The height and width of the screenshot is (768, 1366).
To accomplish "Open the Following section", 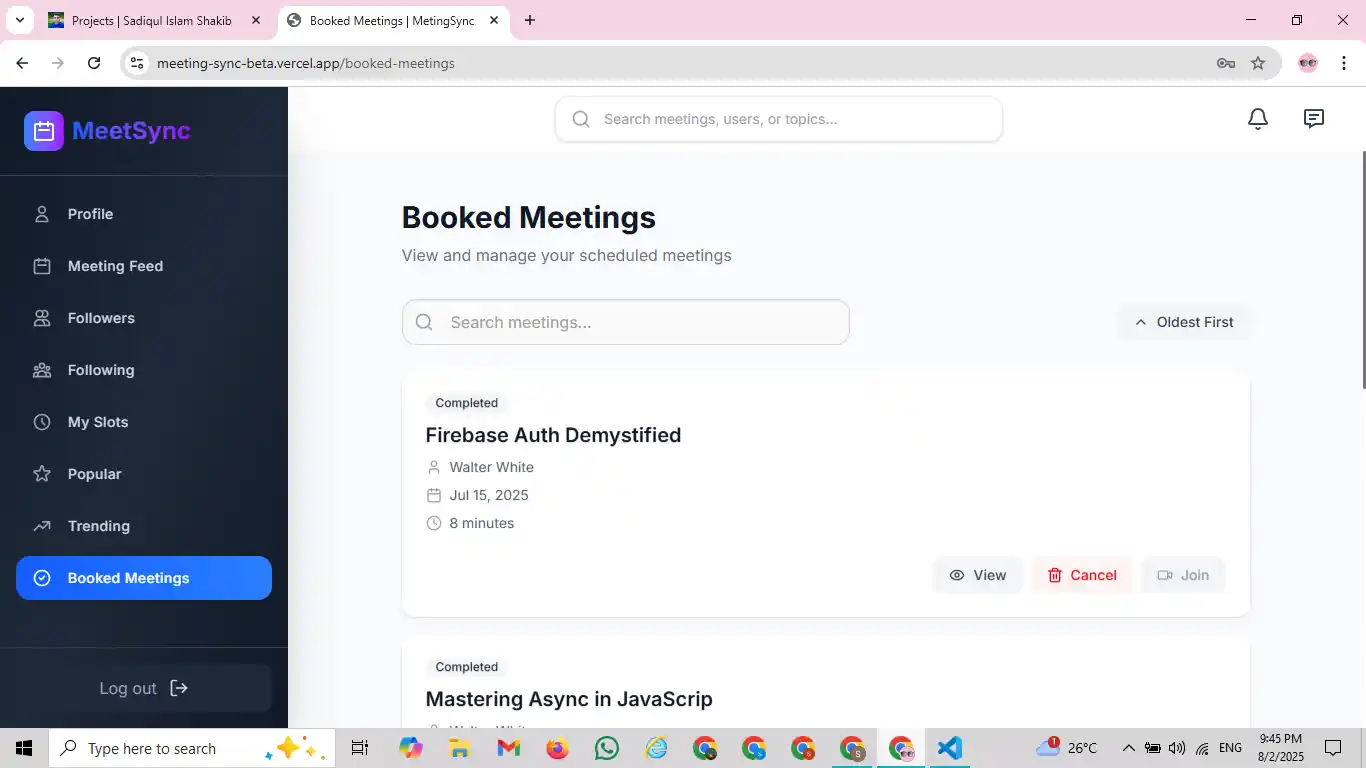I will click(144, 370).
